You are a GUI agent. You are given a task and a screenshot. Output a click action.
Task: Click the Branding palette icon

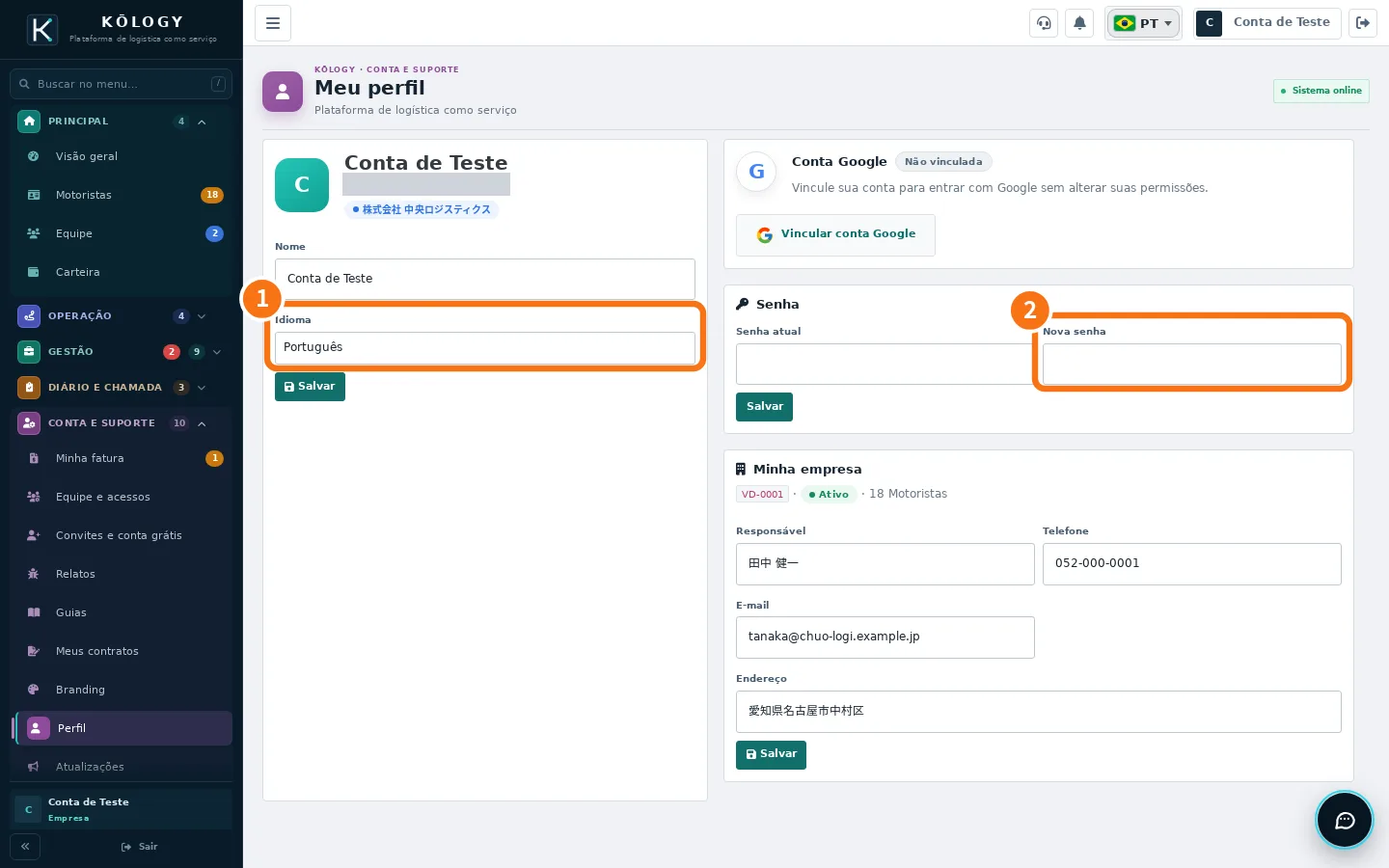point(34,690)
